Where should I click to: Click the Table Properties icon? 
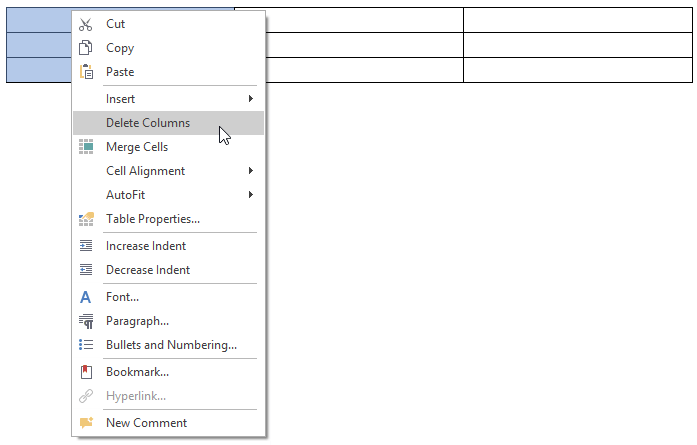click(x=86, y=219)
